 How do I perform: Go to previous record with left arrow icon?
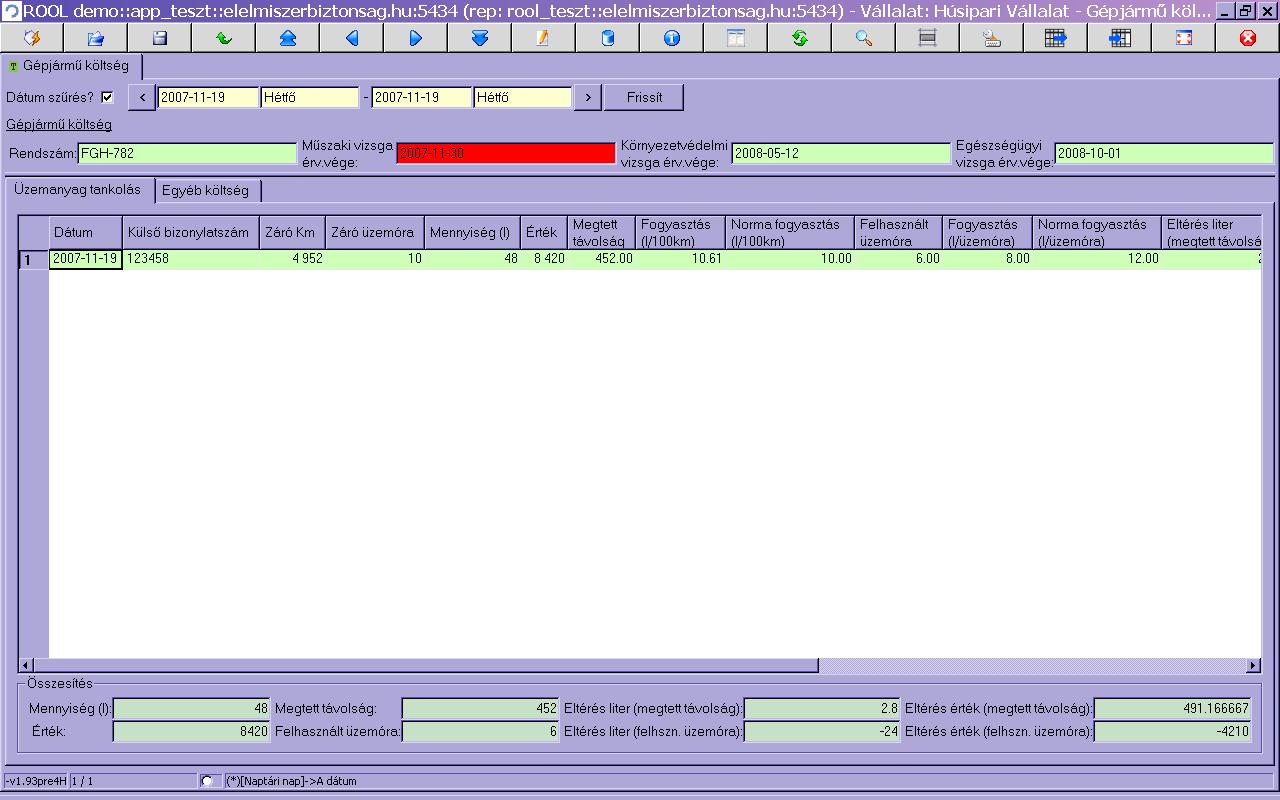[352, 38]
